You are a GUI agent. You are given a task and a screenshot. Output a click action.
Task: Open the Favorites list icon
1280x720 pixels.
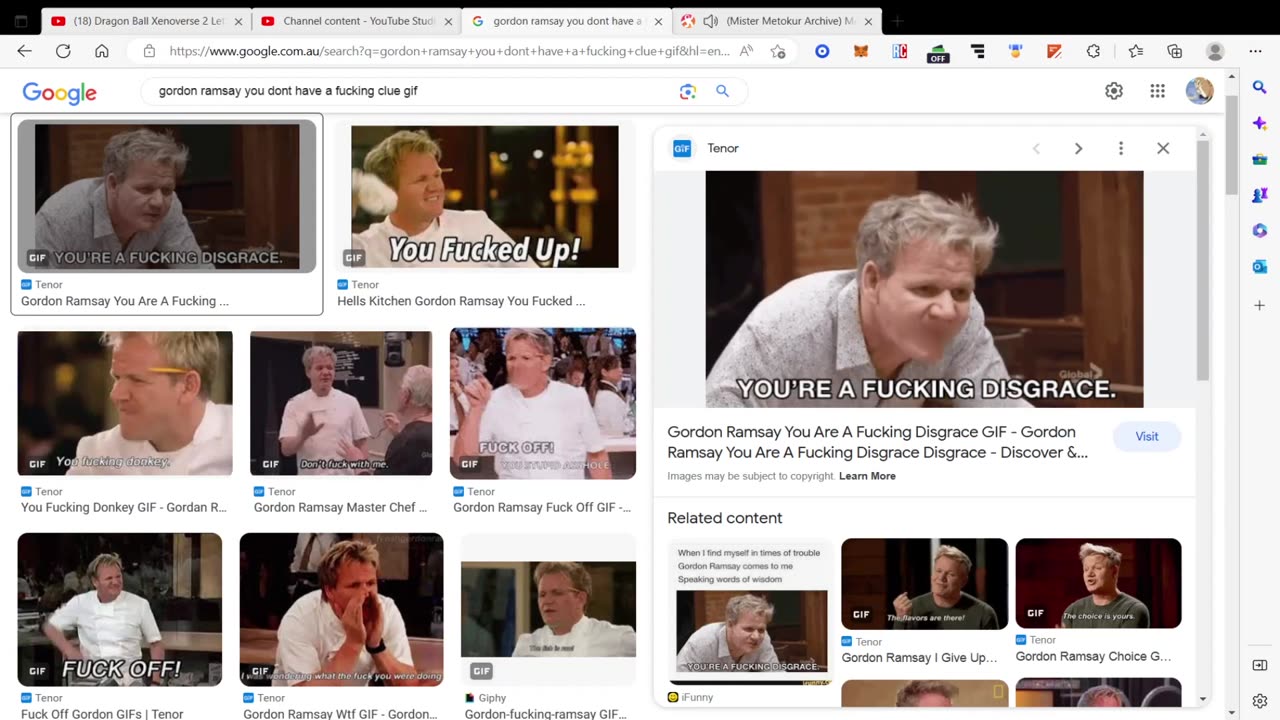click(1135, 51)
